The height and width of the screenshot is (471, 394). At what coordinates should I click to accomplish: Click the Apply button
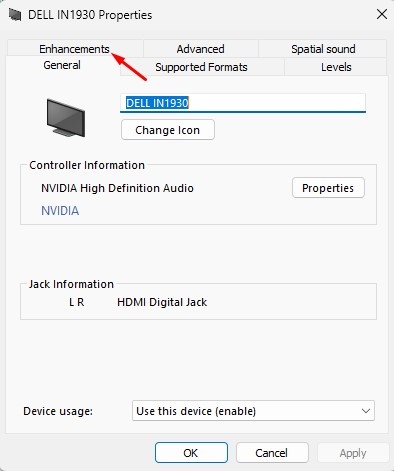(353, 453)
